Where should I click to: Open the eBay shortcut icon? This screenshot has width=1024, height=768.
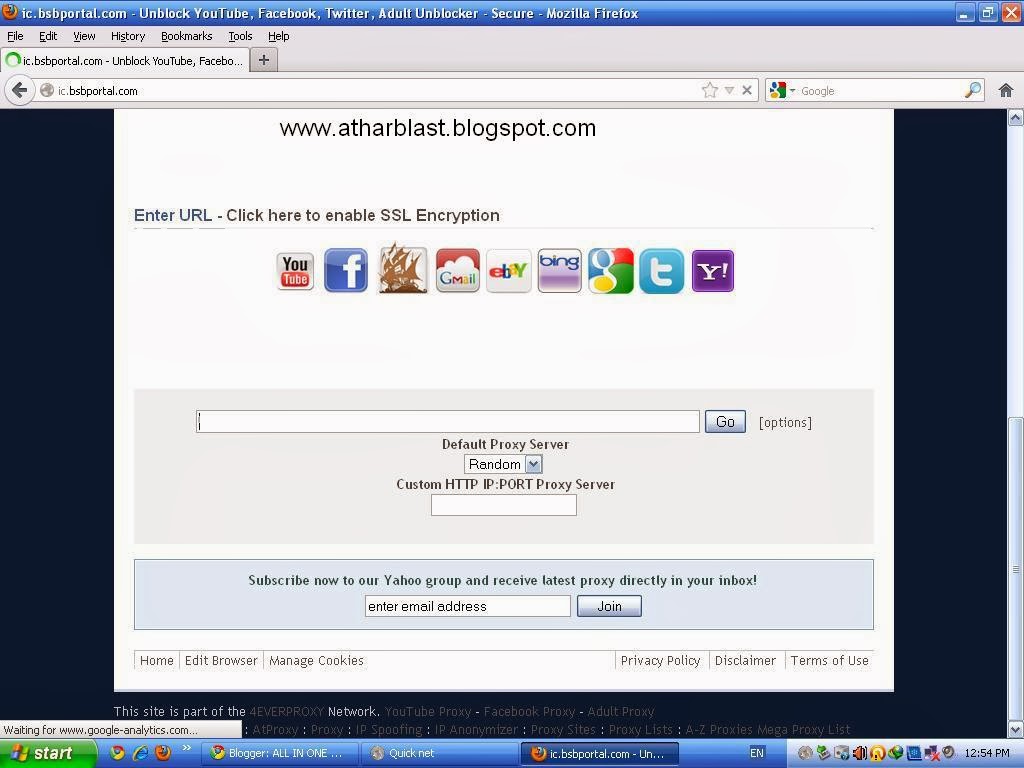[x=508, y=270]
